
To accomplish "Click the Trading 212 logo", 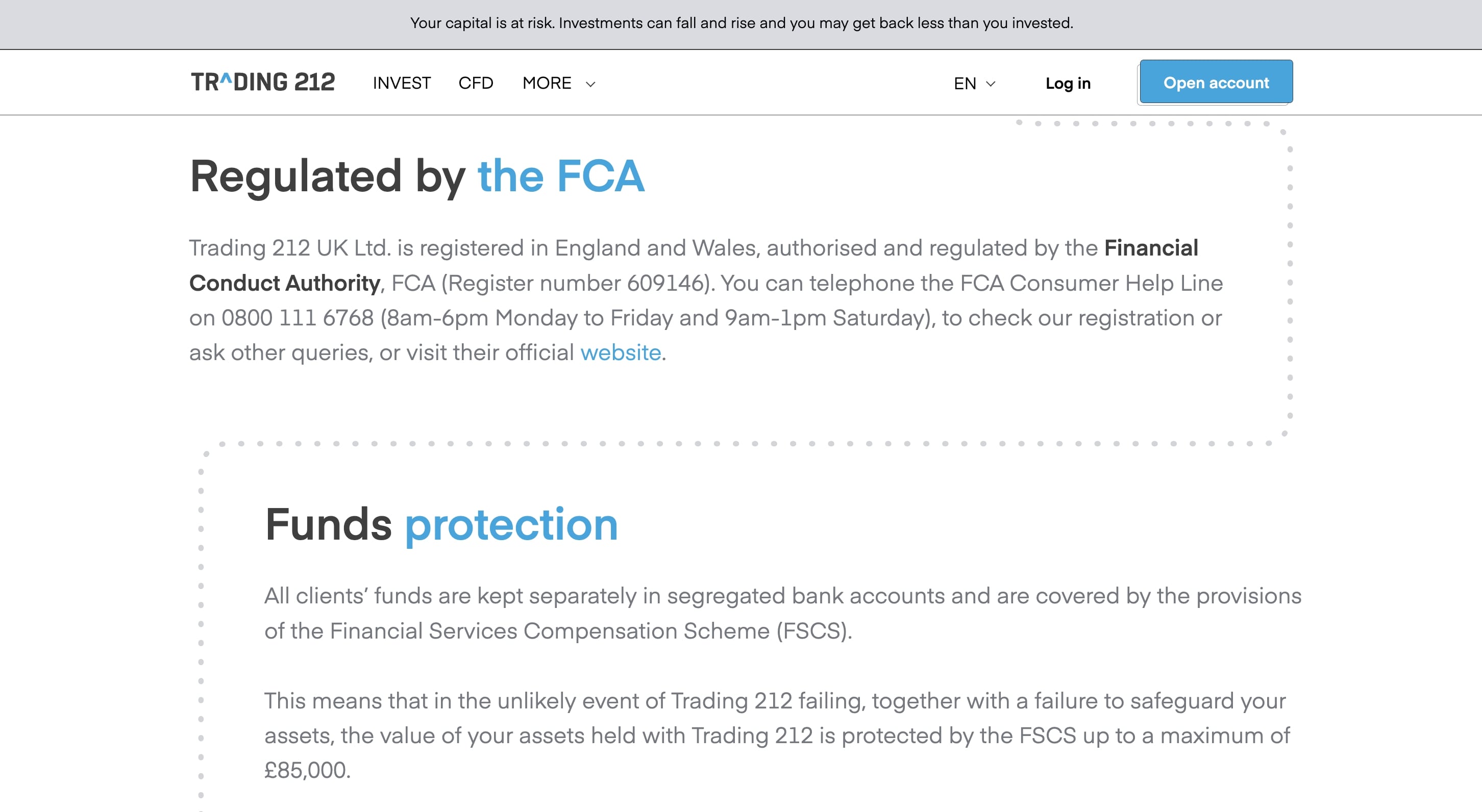I will click(x=263, y=82).
